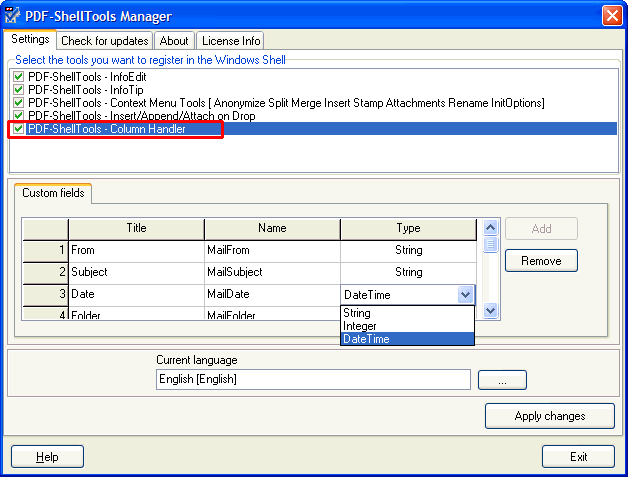Select the Date title cell

click(x=136, y=294)
